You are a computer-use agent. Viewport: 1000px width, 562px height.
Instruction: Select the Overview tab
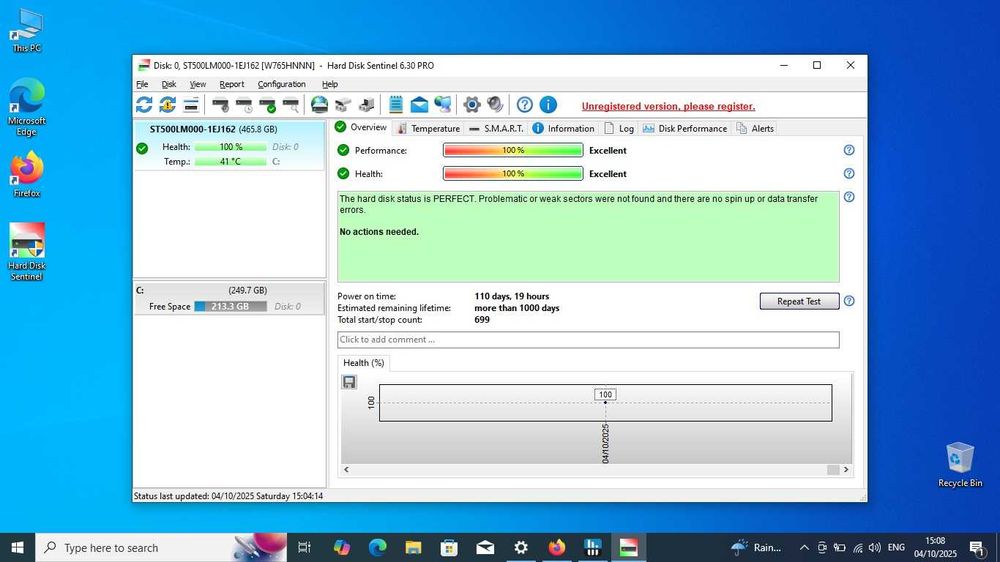point(361,128)
